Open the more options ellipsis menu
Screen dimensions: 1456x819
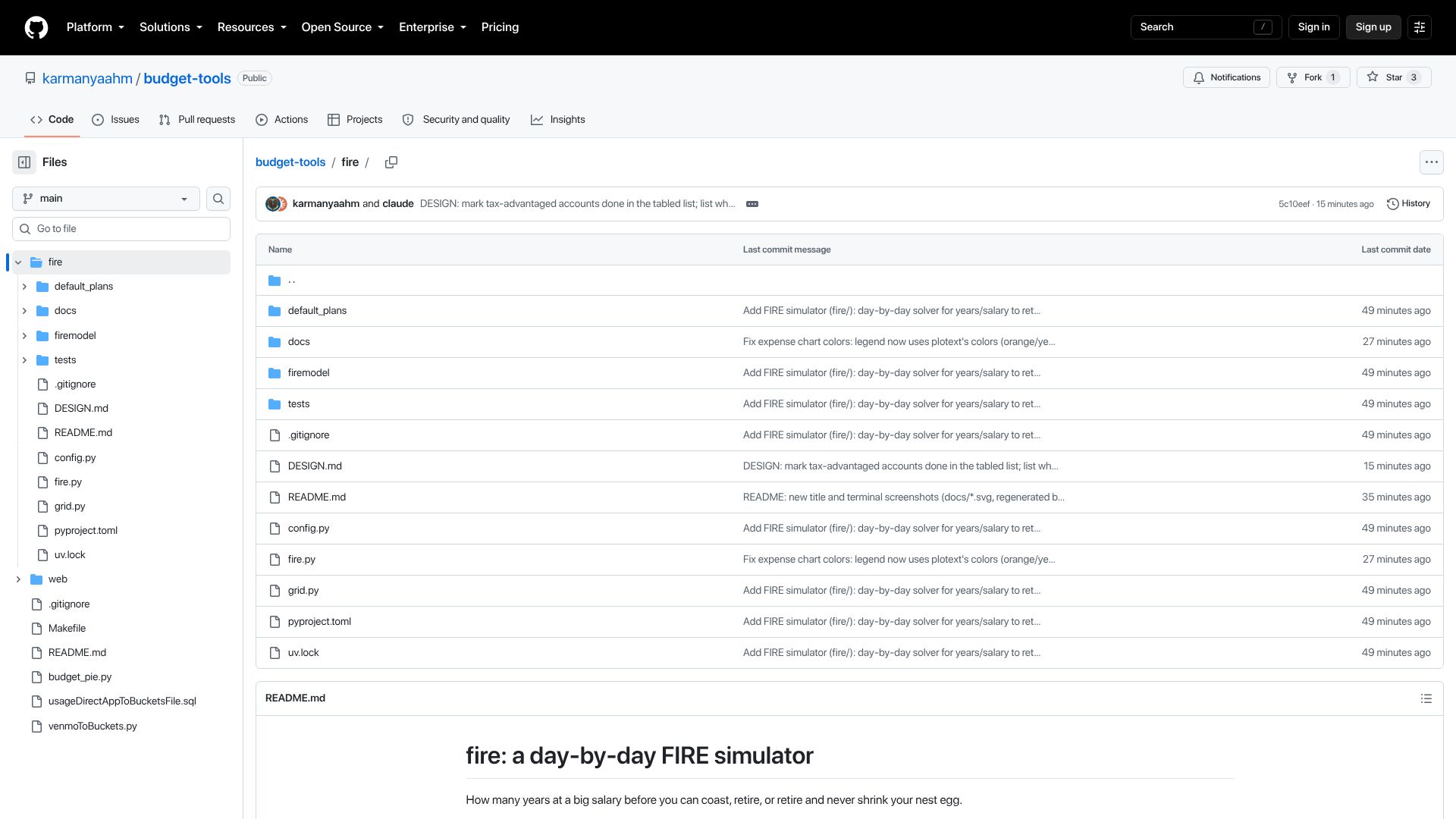[1431, 162]
